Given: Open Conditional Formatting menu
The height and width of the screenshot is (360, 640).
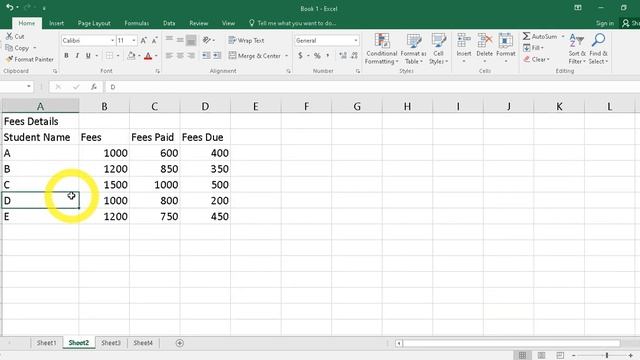Looking at the screenshot, I should (x=382, y=49).
